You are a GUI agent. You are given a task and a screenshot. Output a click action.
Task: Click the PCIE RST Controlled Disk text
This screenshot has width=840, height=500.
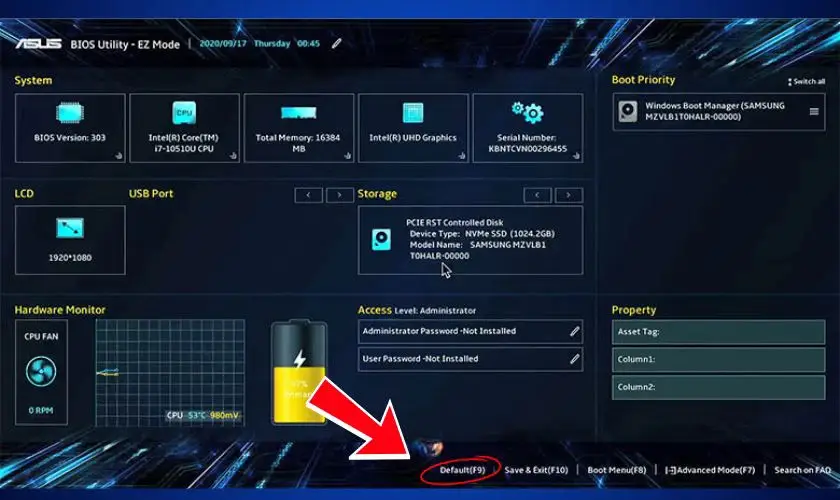pos(454,222)
